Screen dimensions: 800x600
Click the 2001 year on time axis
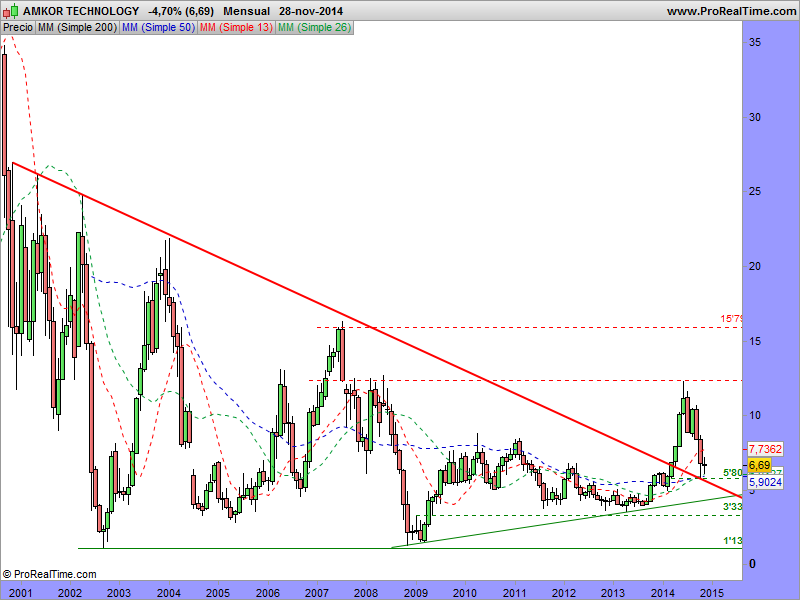21,593
